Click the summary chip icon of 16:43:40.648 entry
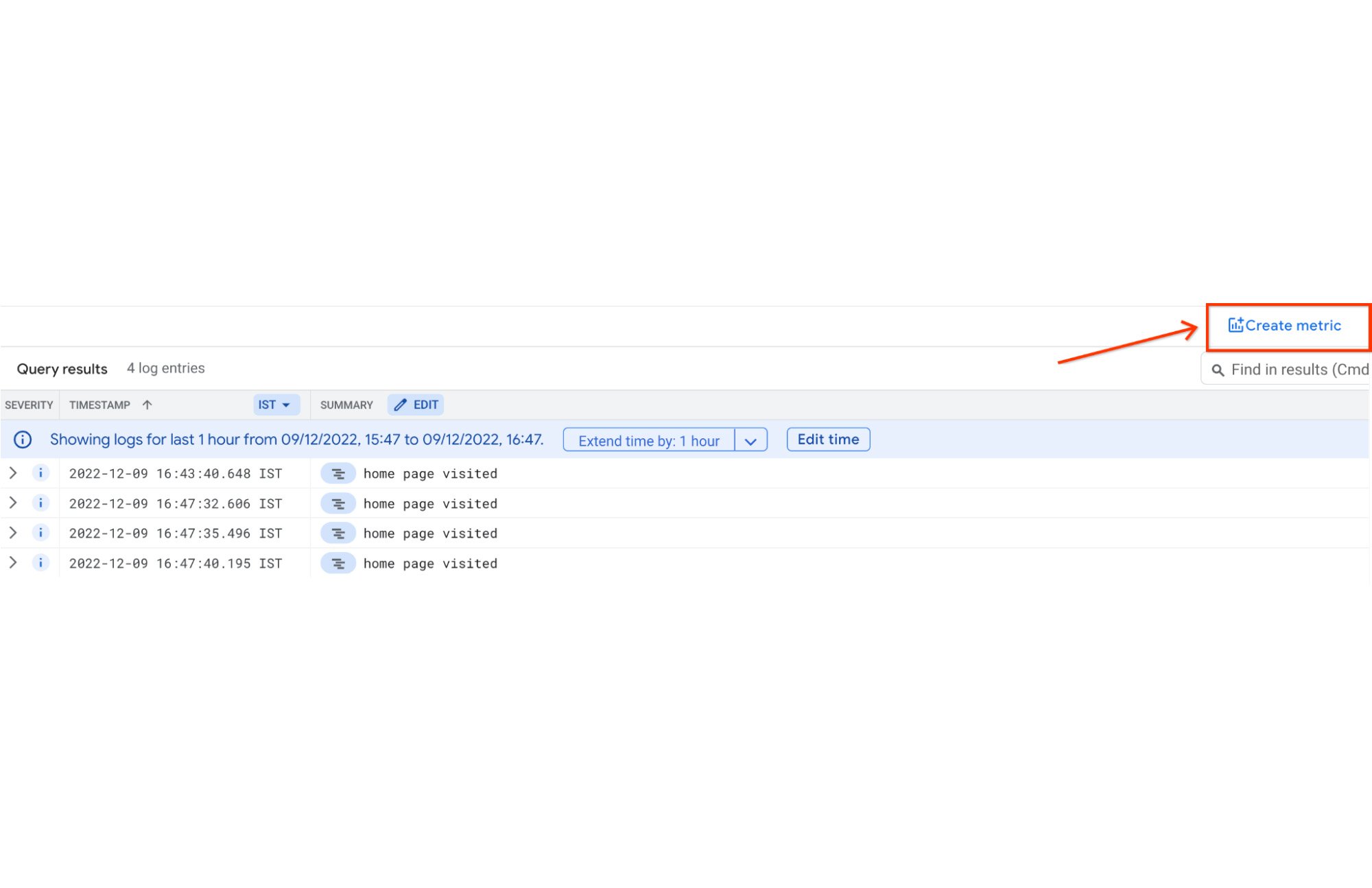This screenshot has height=888, width=1372. [x=338, y=474]
